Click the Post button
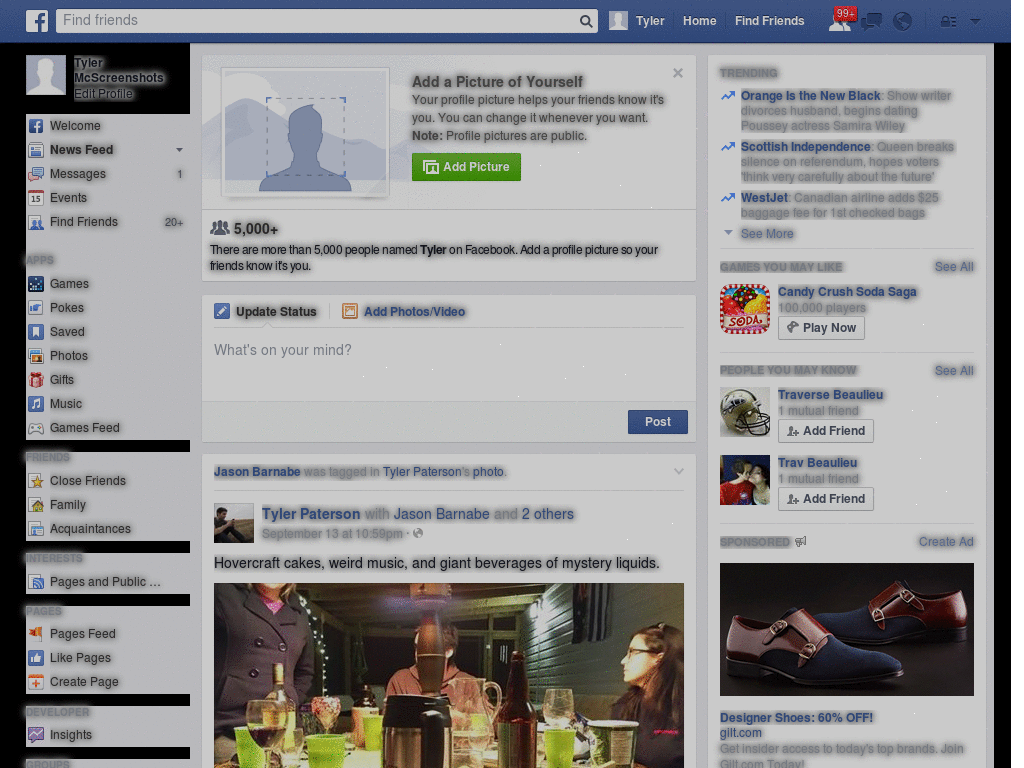The width and height of the screenshot is (1024, 768). (x=658, y=422)
